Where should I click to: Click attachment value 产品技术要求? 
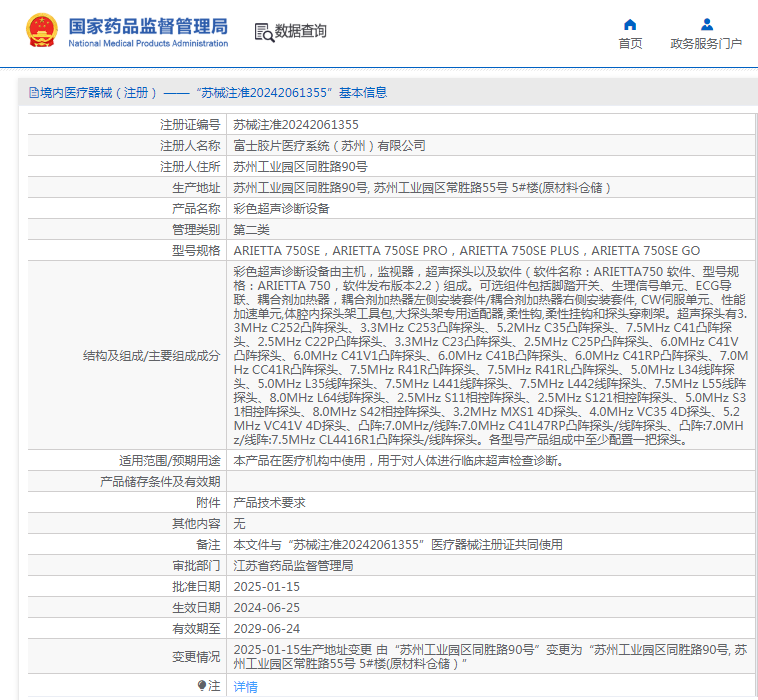(269, 503)
